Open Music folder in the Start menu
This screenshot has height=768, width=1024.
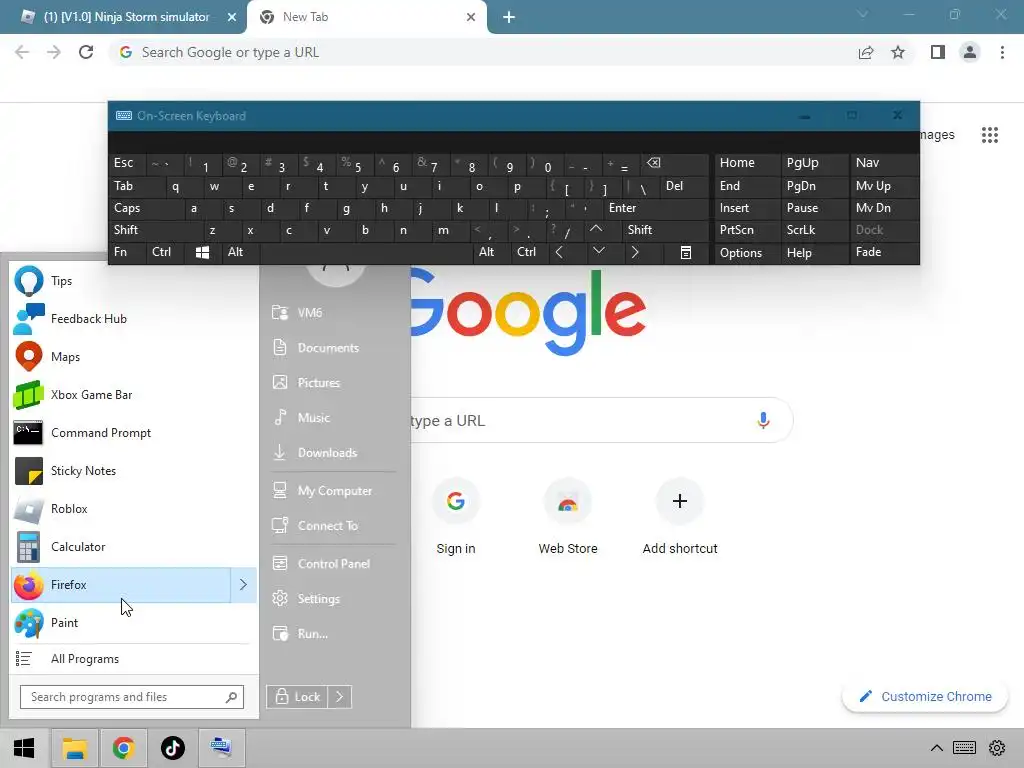333,417
